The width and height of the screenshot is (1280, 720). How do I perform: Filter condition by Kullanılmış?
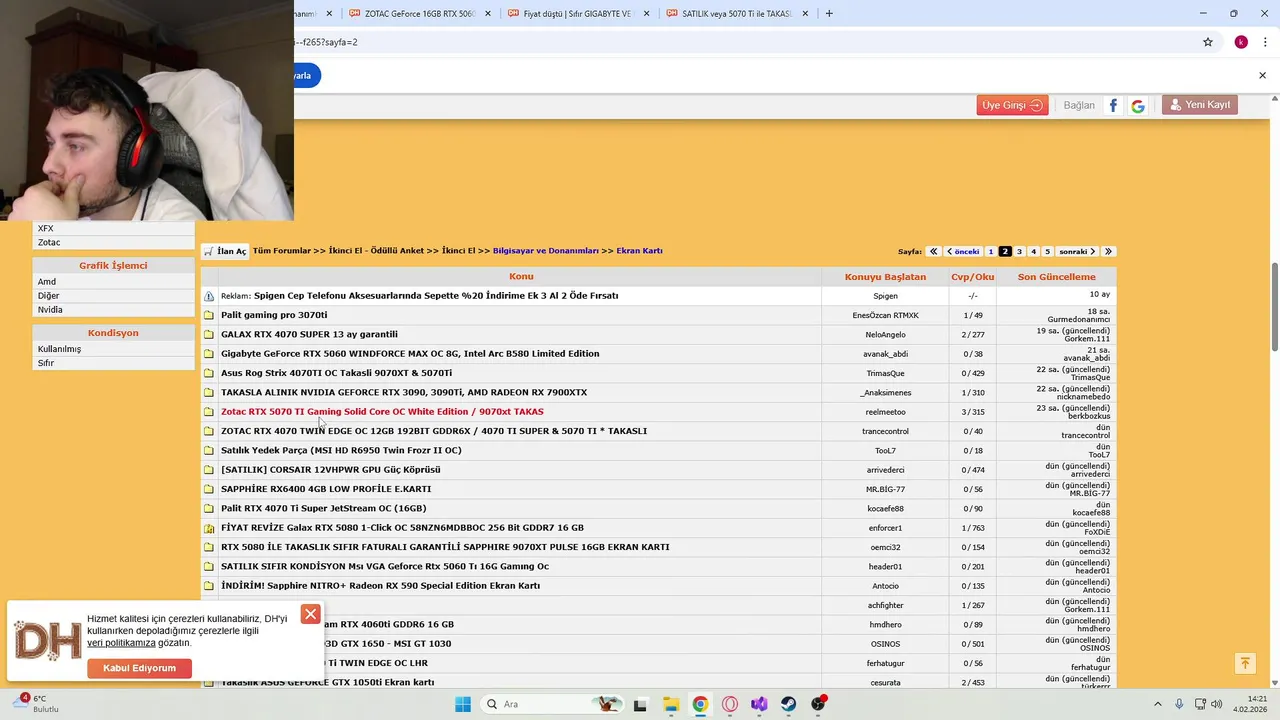click(x=59, y=349)
